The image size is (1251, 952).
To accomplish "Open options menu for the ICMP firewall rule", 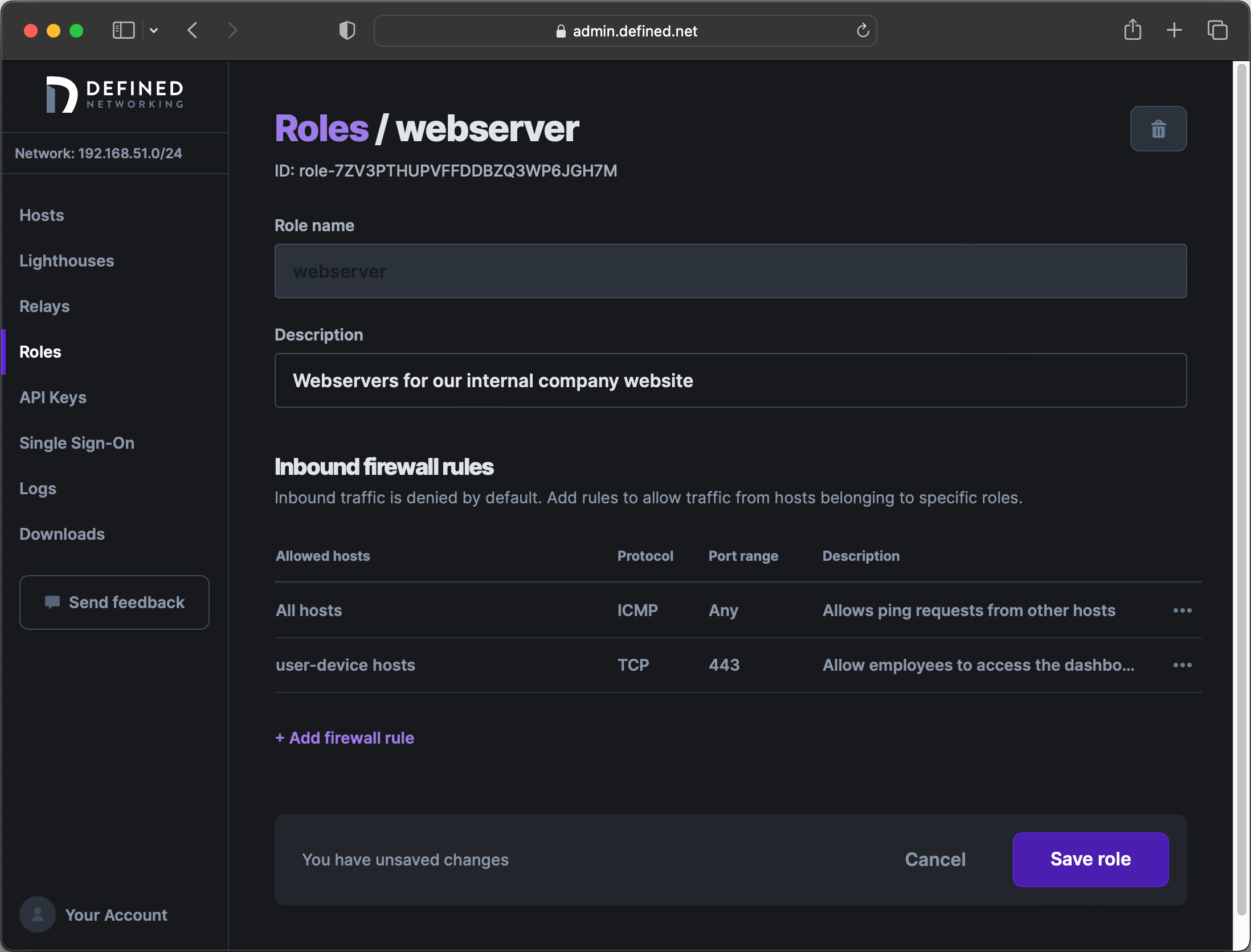I will pyautogui.click(x=1182, y=610).
